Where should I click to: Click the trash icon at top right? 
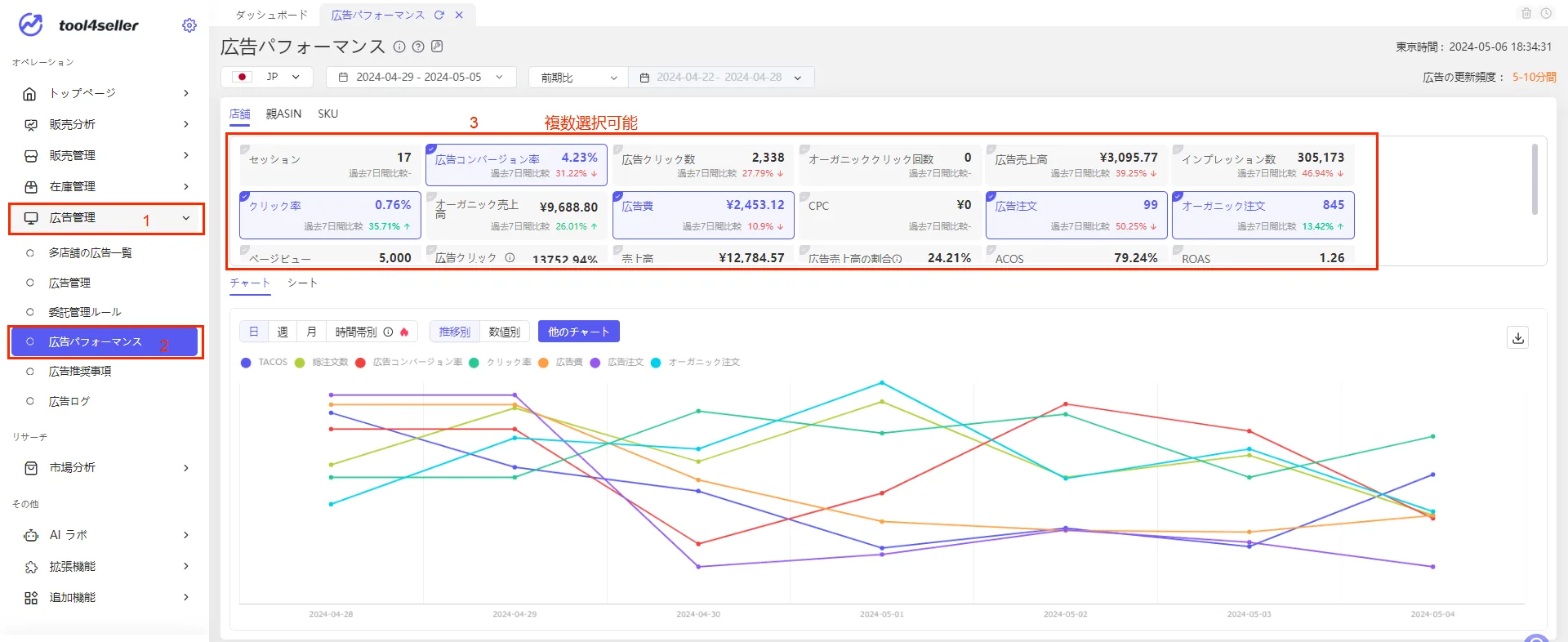pos(1526,13)
